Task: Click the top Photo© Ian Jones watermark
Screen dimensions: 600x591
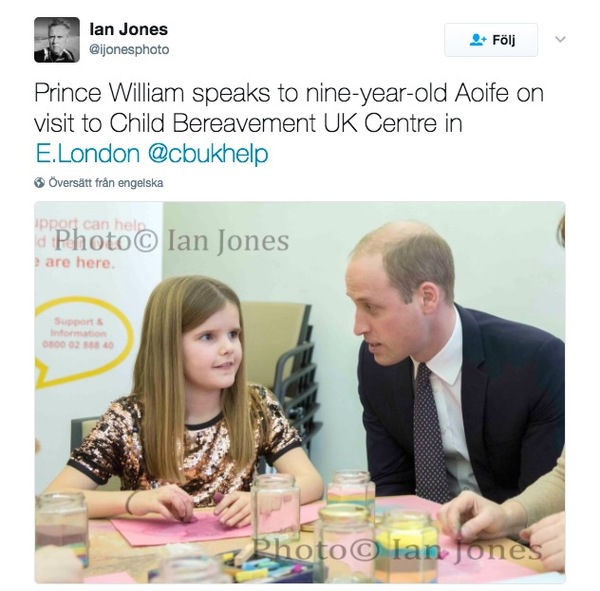Action: click(171, 241)
